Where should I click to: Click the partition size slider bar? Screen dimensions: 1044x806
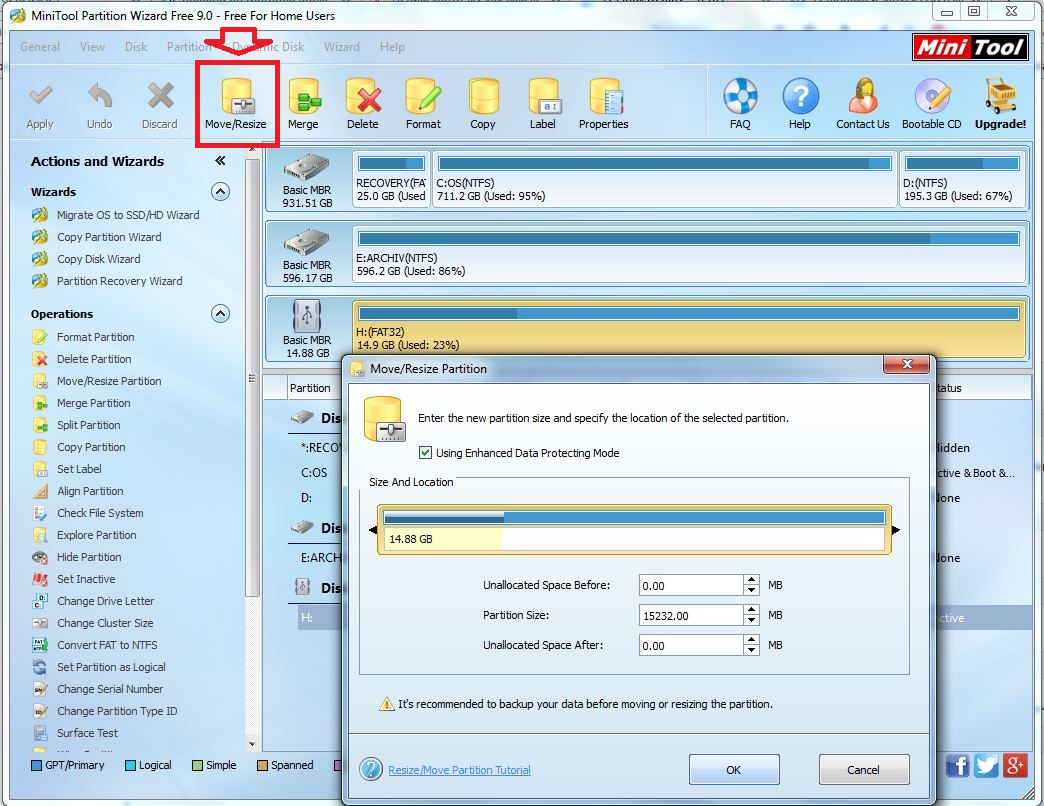(635, 530)
